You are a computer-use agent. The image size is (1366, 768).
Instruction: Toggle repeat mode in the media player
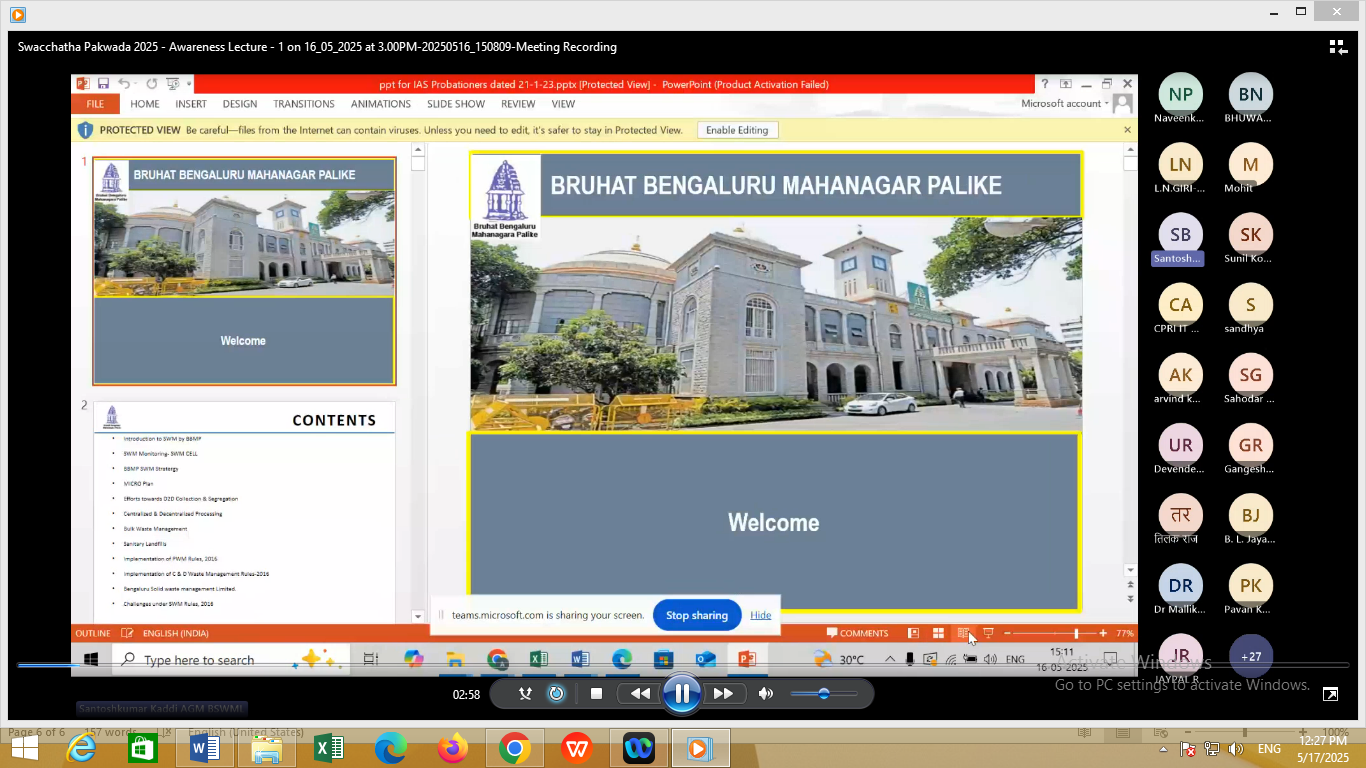tap(557, 693)
